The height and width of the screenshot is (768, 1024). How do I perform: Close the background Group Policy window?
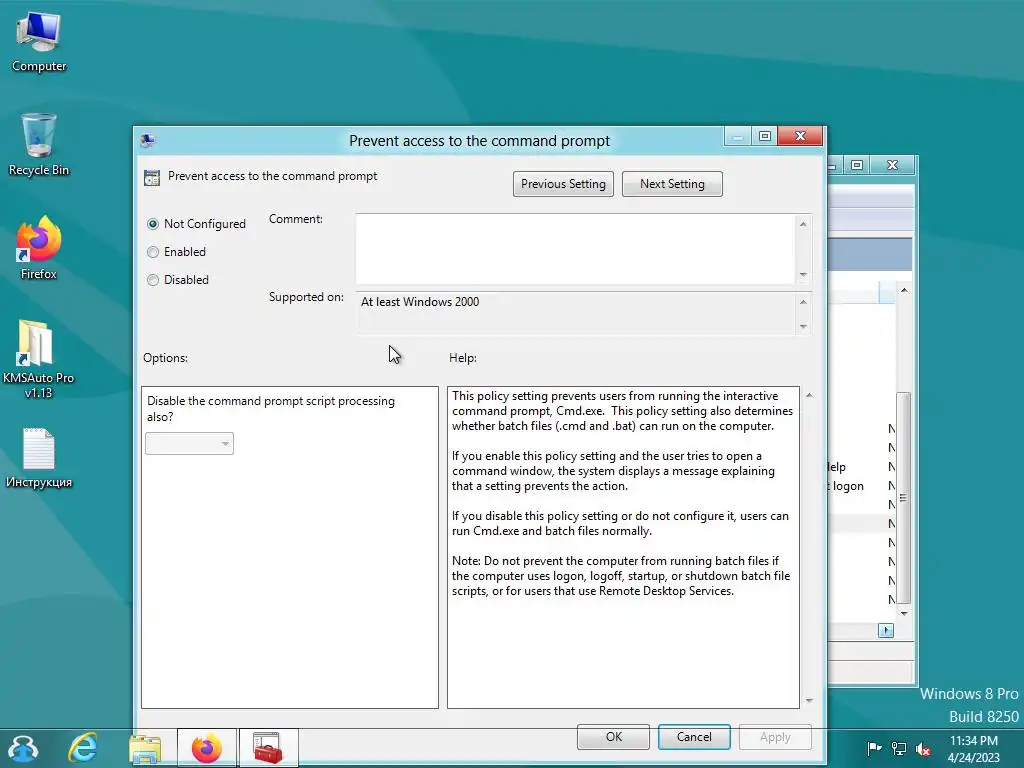pyautogui.click(x=892, y=165)
